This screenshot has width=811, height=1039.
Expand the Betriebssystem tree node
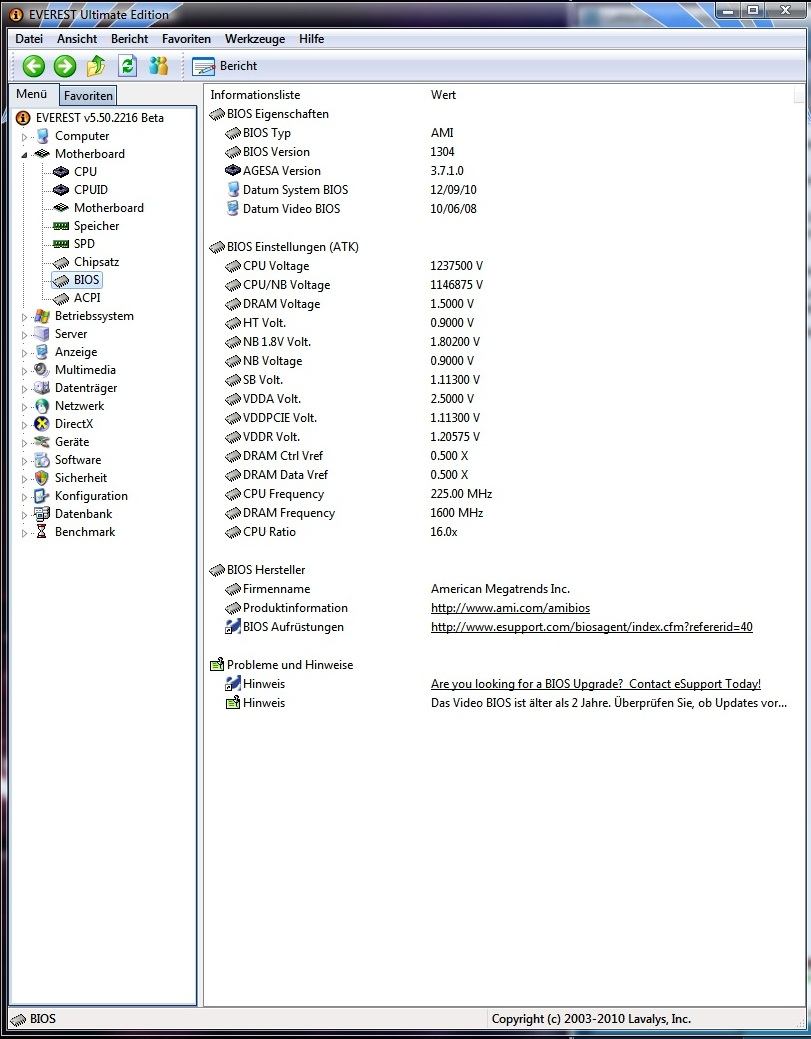click(25, 317)
